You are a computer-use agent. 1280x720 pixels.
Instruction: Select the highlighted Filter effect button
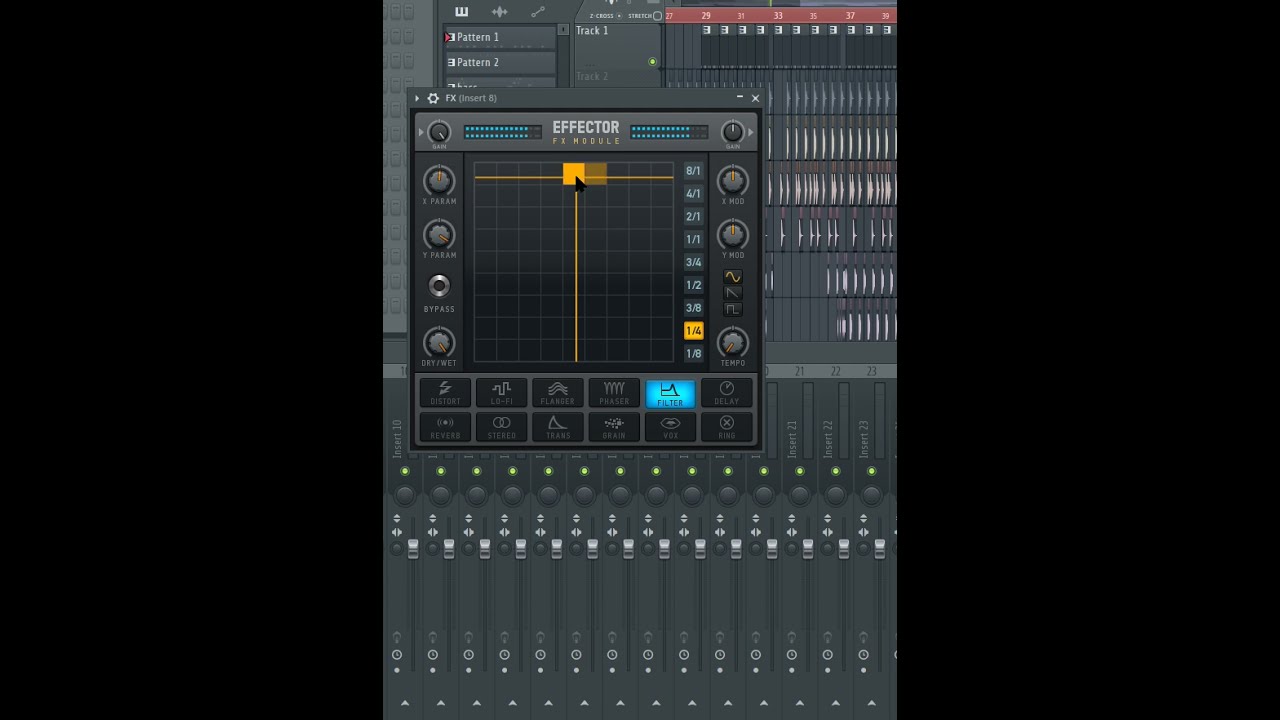coord(670,393)
